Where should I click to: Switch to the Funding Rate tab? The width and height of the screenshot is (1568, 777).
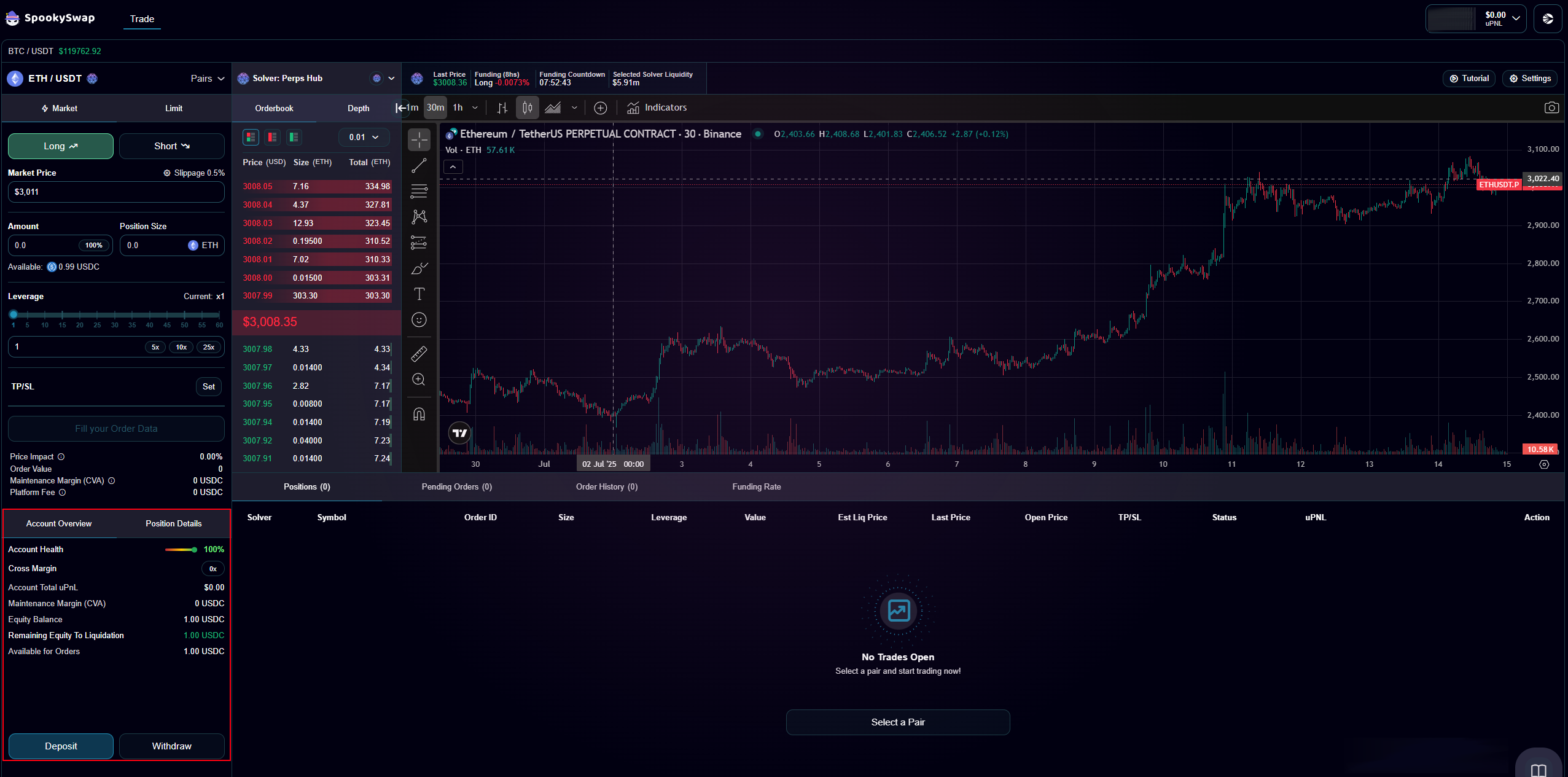[755, 486]
